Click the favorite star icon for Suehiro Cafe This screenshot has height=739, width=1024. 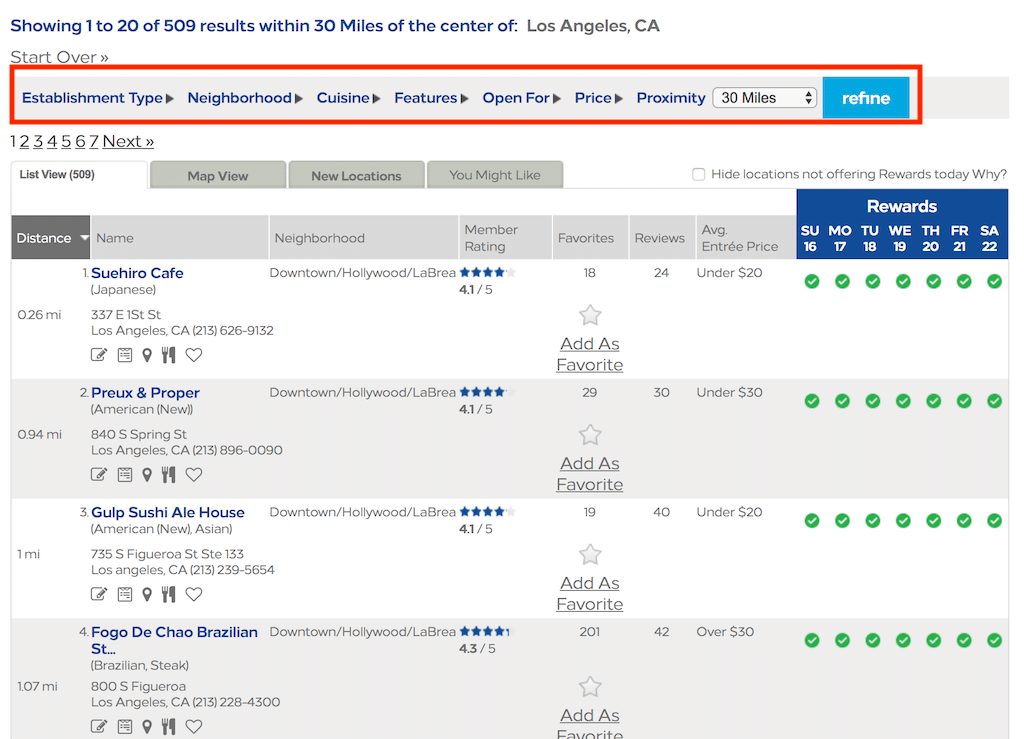click(x=590, y=315)
